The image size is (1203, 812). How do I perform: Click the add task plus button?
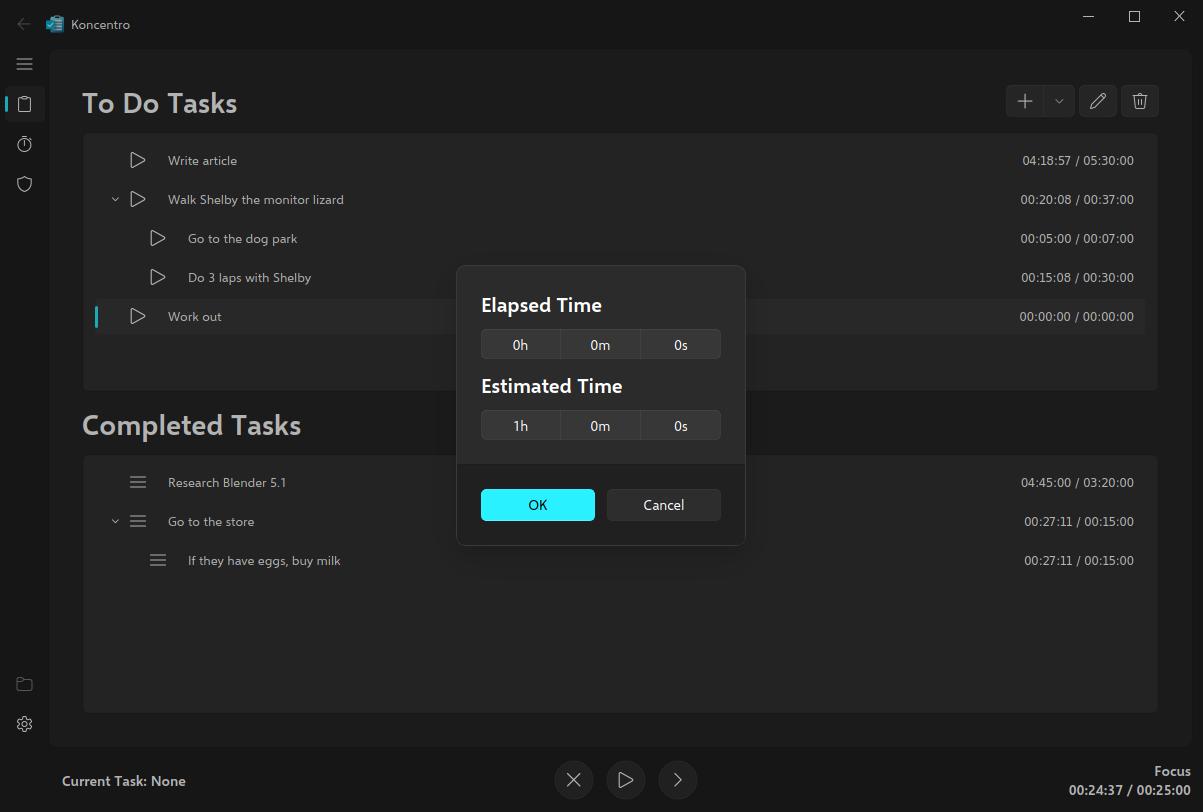click(1025, 101)
